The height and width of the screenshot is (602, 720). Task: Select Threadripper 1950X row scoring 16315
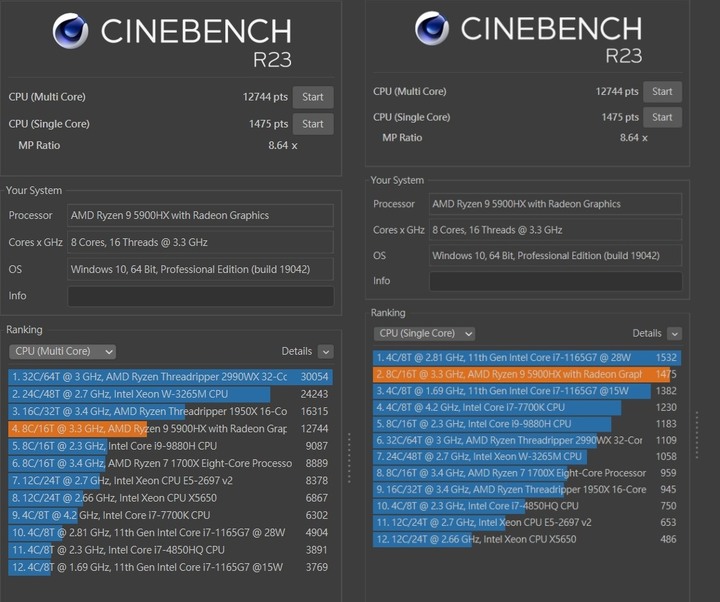170,411
